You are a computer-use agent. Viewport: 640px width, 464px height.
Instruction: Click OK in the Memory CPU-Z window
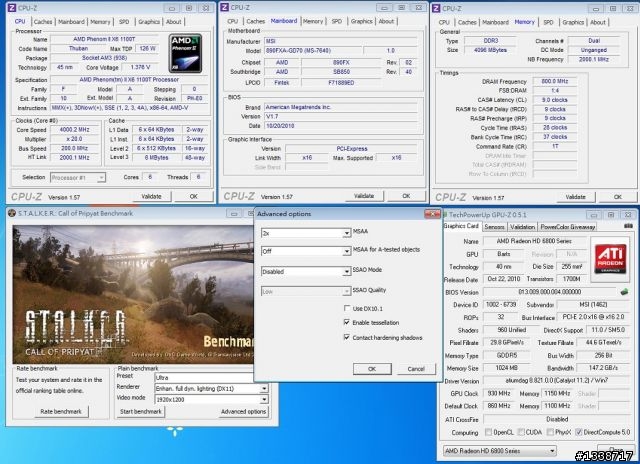pyautogui.click(x=618, y=197)
